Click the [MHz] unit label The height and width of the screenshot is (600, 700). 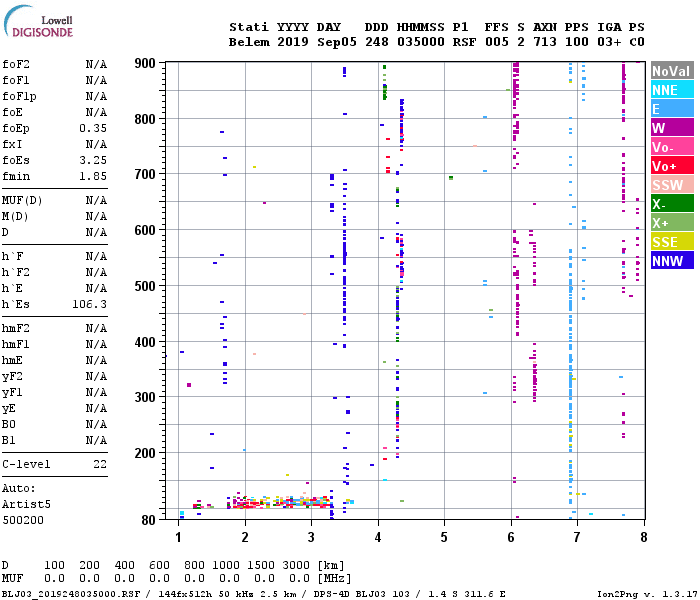334,579
